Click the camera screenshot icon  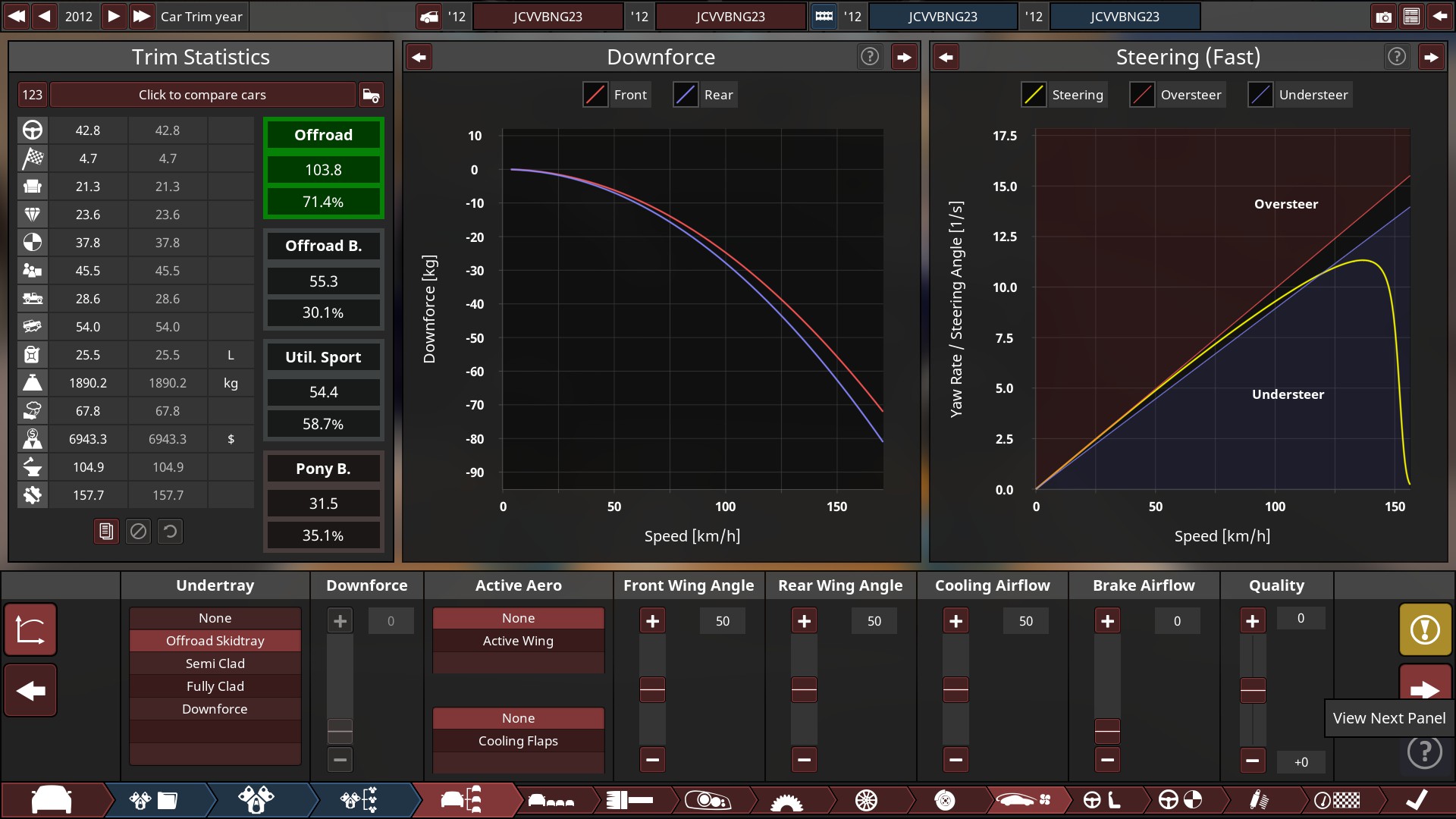[1383, 16]
